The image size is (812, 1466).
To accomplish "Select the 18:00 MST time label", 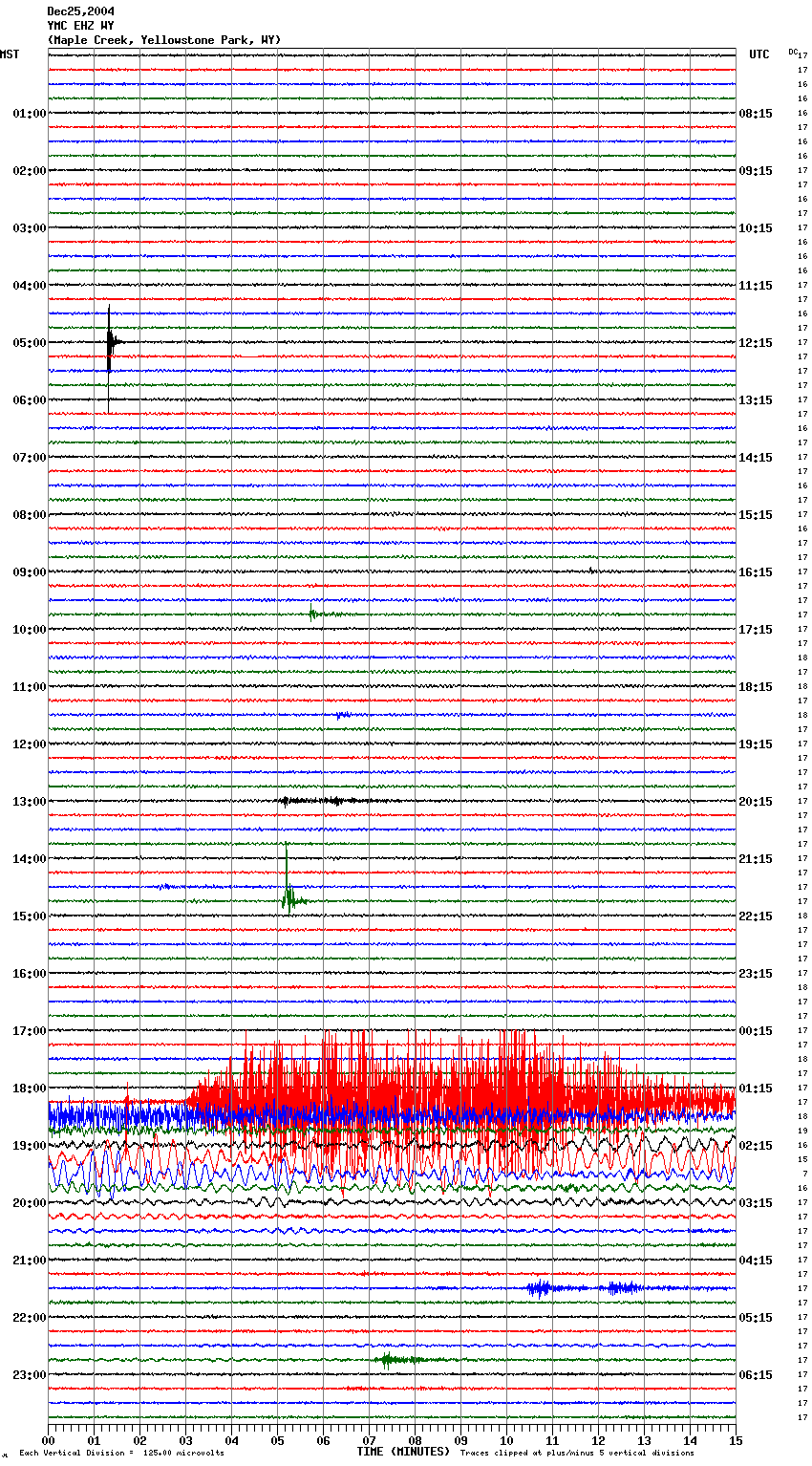I will [30, 1089].
